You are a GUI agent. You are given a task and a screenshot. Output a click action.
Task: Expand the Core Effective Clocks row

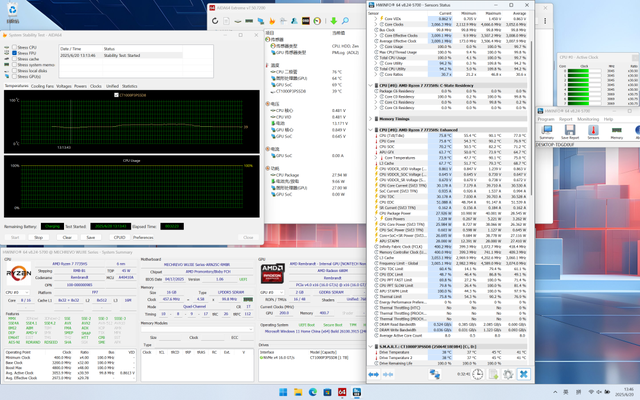coord(376,36)
